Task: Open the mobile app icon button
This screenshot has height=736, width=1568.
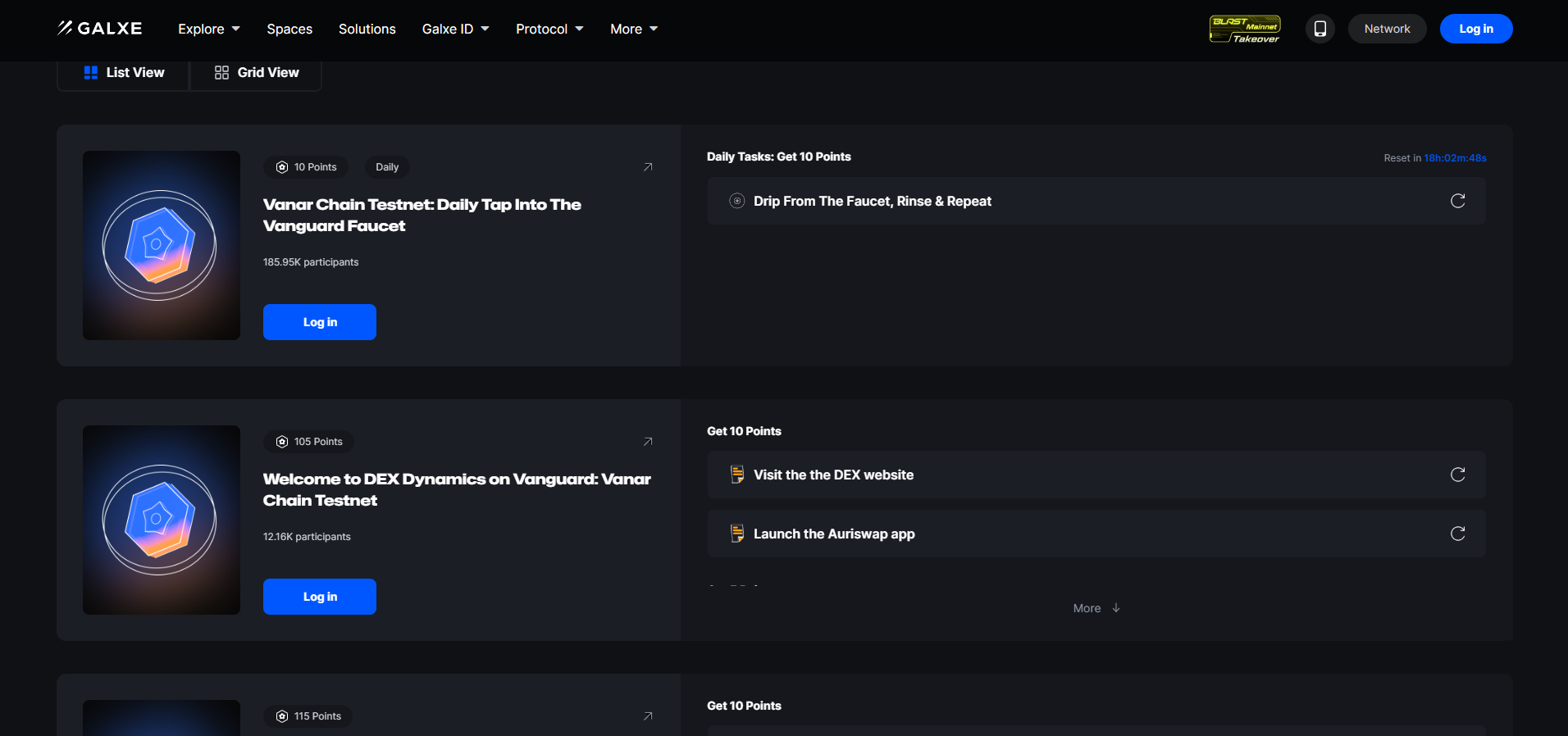Action: (1320, 29)
